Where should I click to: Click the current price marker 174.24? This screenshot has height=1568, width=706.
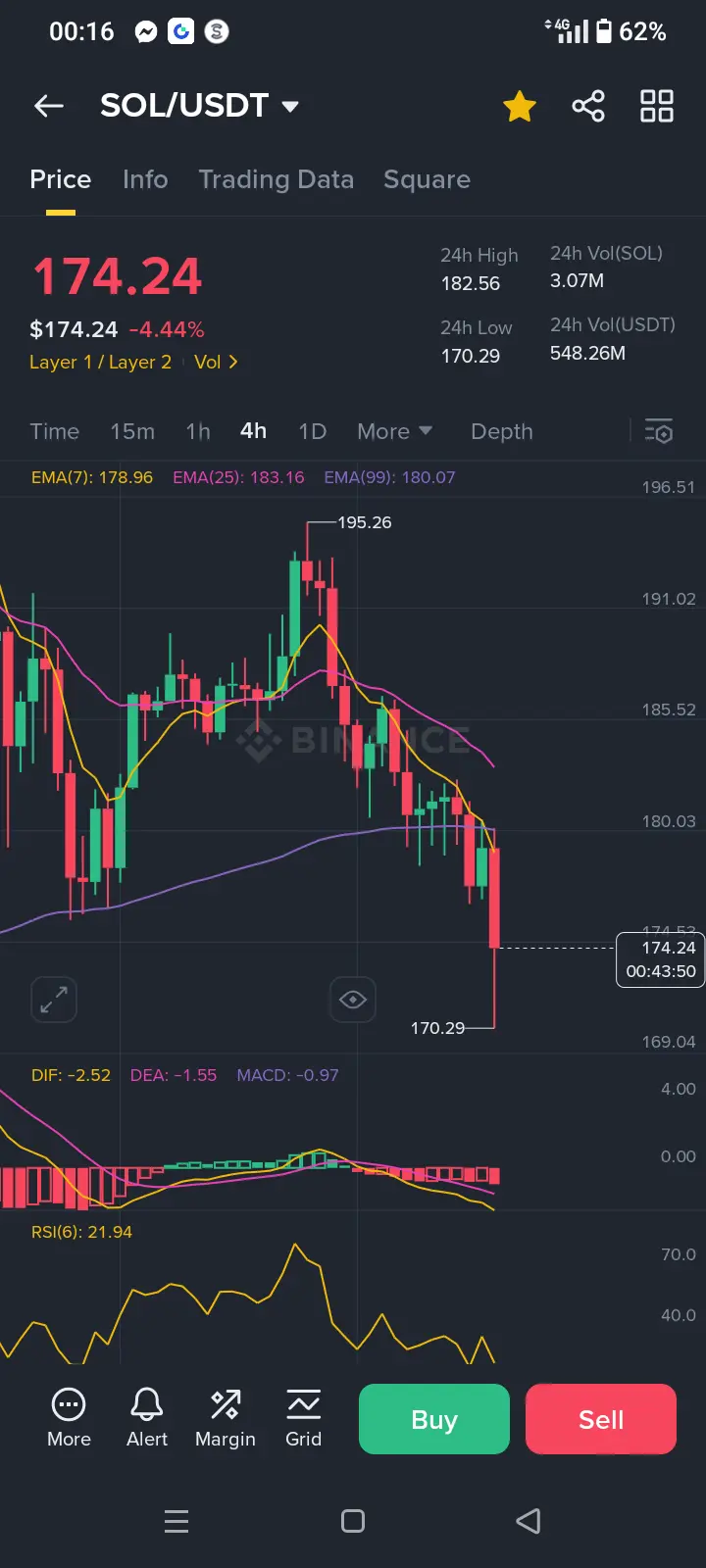tap(661, 959)
